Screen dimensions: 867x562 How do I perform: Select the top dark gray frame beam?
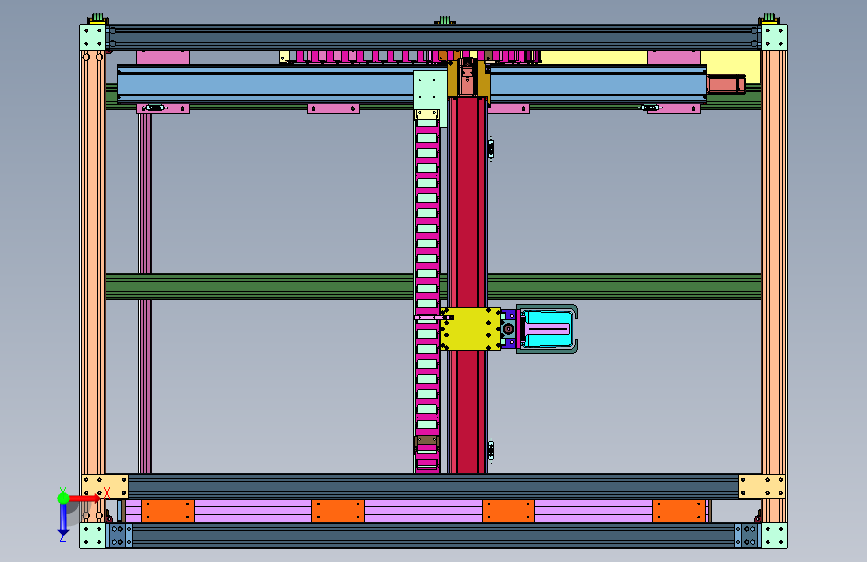pyautogui.click(x=434, y=37)
